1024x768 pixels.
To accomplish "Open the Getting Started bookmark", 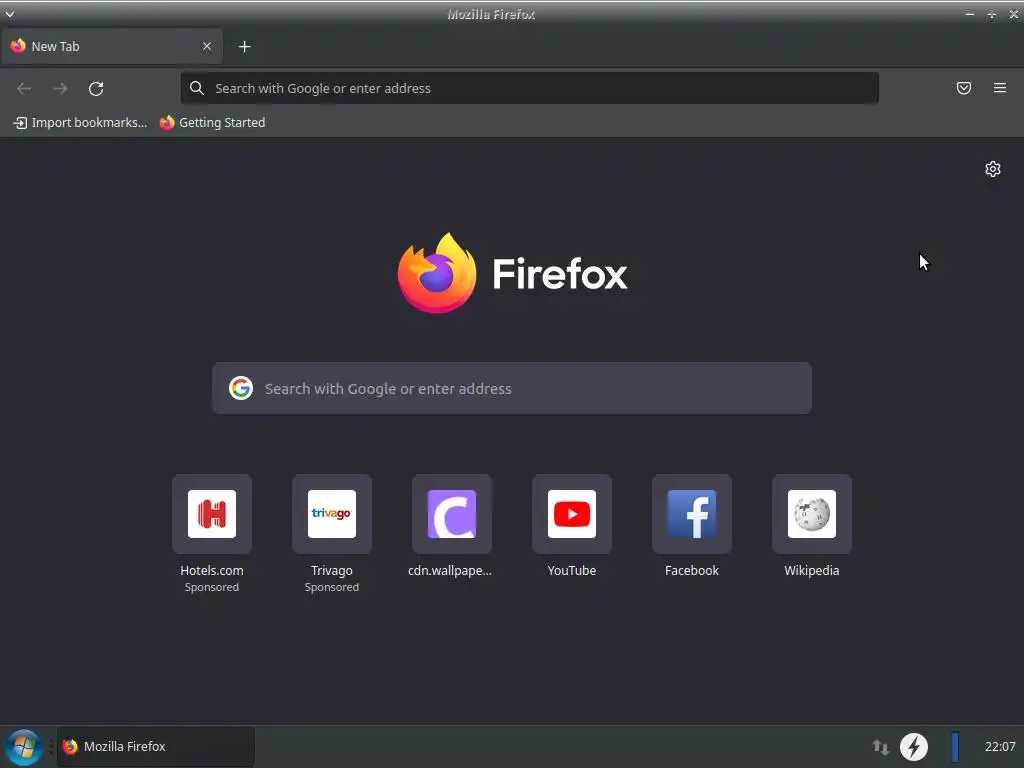I will tap(212, 123).
